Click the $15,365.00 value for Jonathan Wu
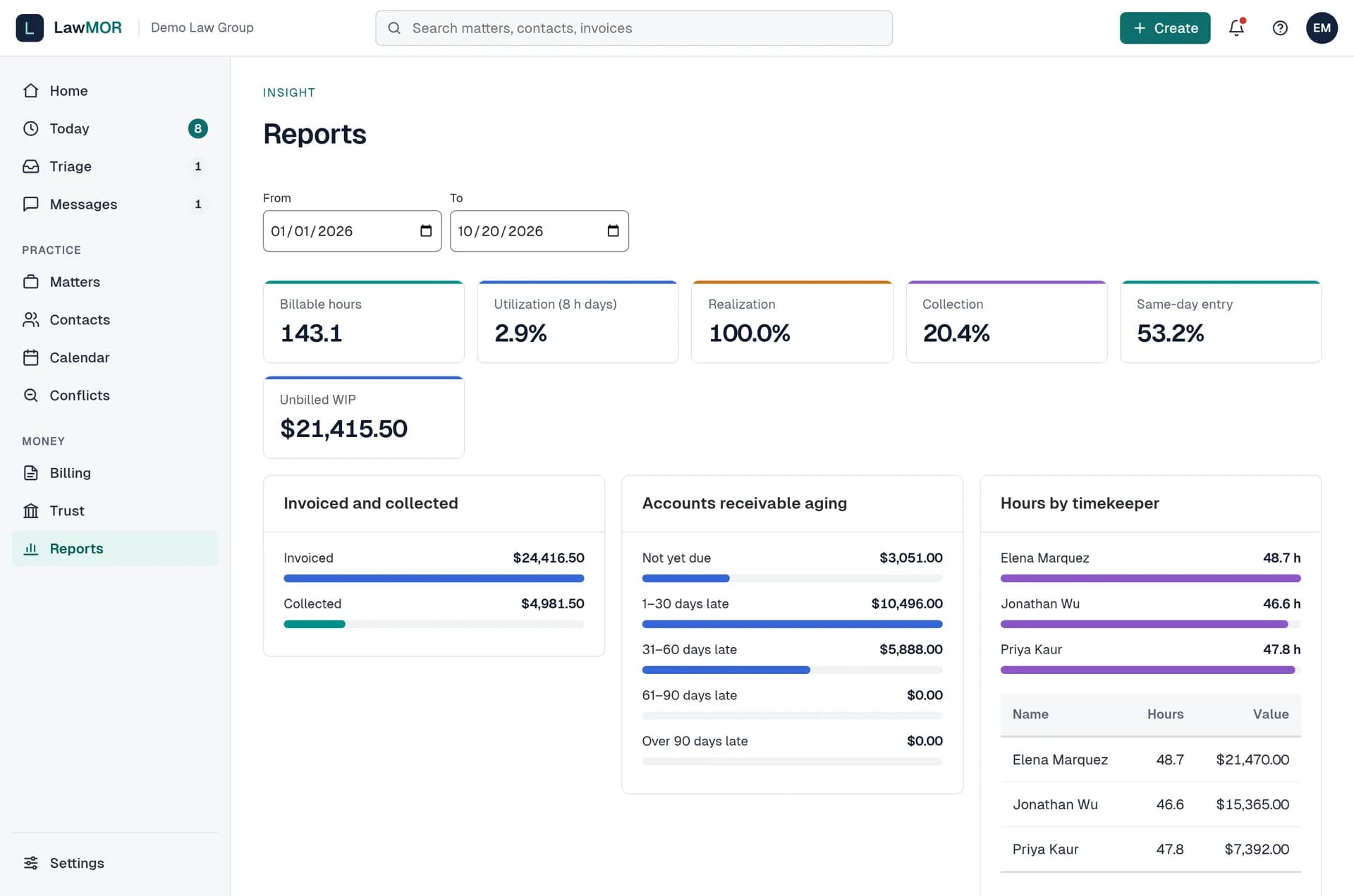Image resolution: width=1354 pixels, height=896 pixels. click(x=1252, y=804)
